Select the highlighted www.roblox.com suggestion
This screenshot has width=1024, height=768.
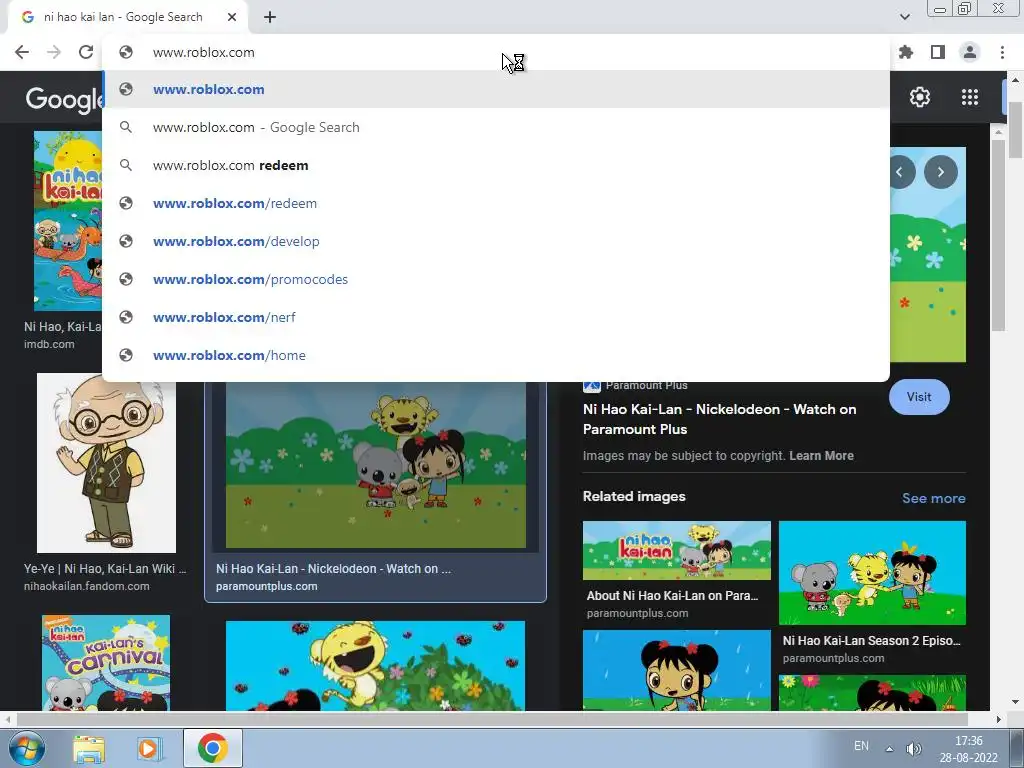496,89
